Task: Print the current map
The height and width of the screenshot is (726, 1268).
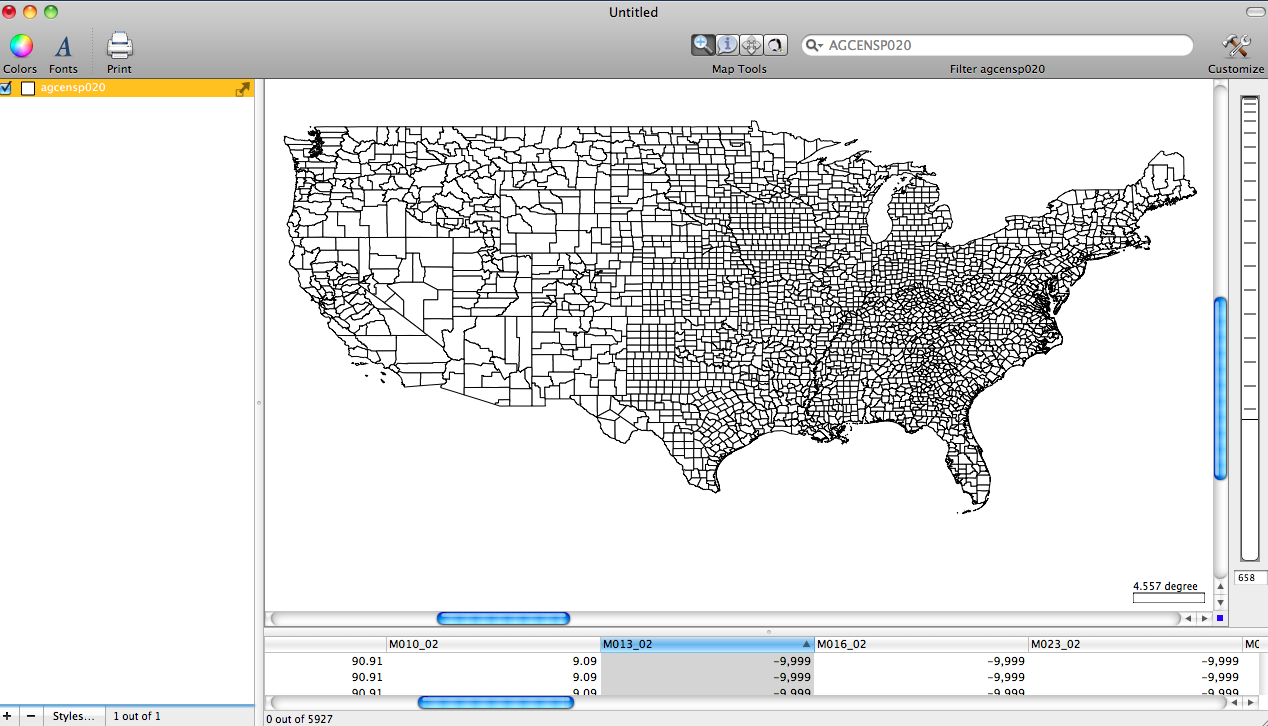Action: pyautogui.click(x=118, y=46)
